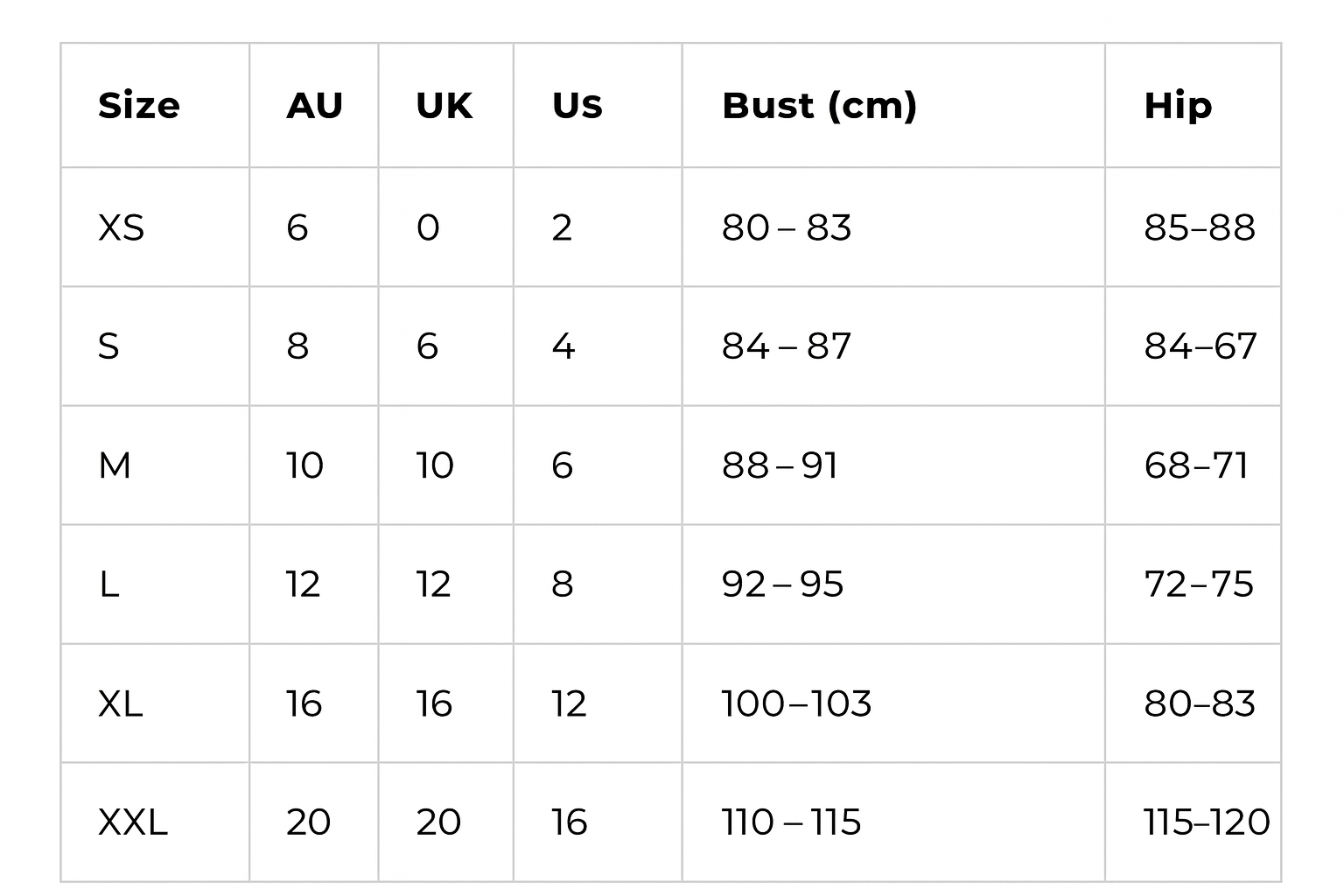Click the Hip column header
This screenshot has width=1344, height=896.
click(x=1178, y=106)
